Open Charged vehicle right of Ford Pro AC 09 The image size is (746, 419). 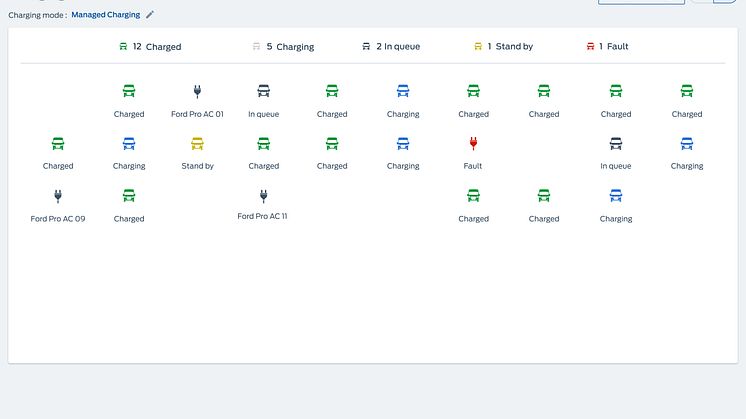click(x=129, y=196)
